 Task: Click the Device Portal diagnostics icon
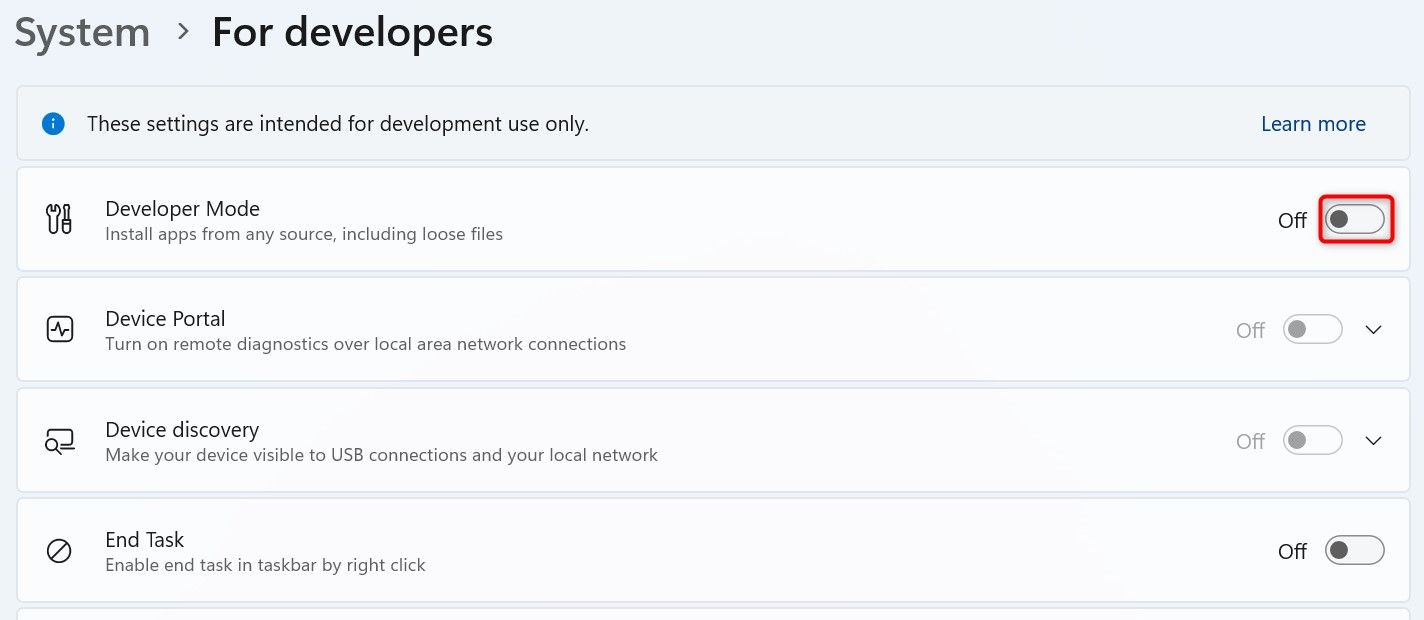coord(59,330)
